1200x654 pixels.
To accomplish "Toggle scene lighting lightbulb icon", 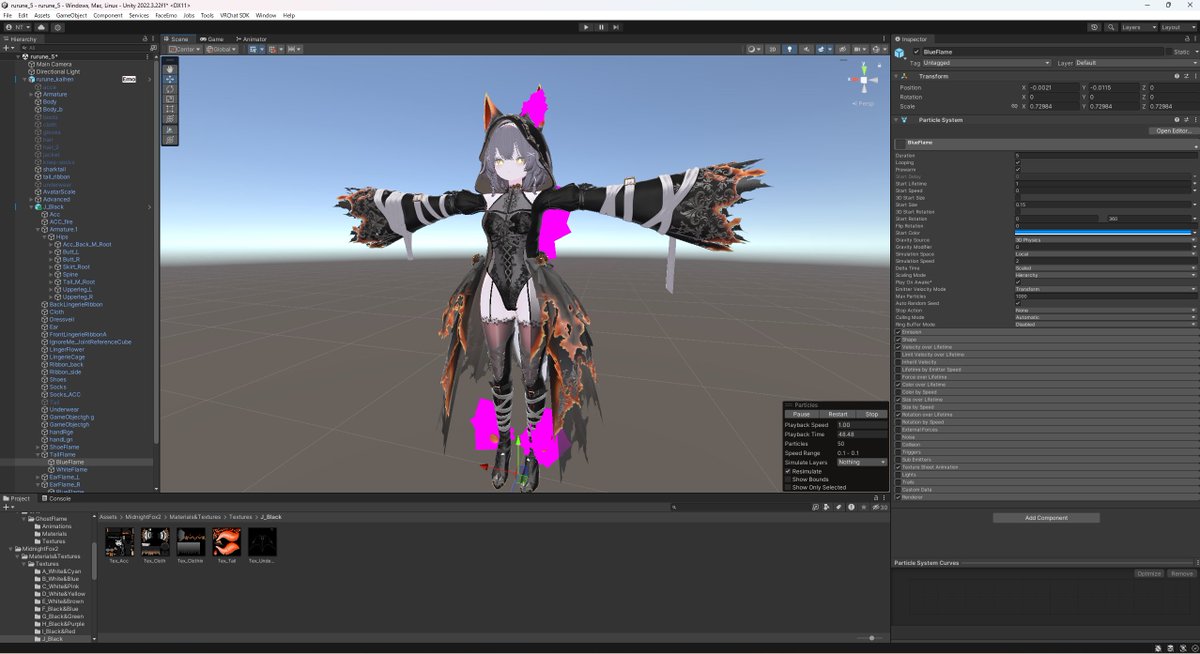I will (789, 48).
